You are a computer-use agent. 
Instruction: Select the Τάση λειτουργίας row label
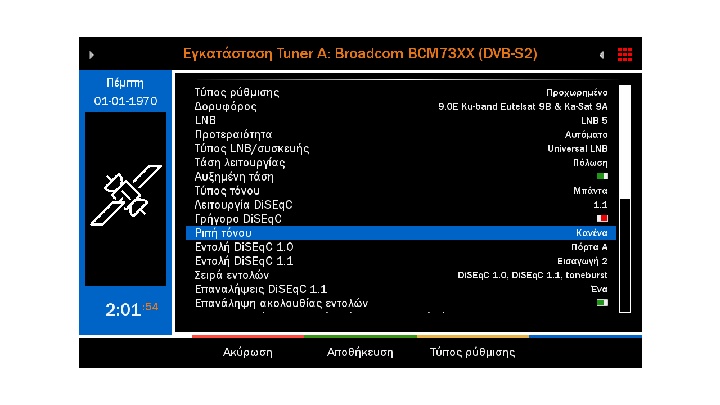(x=240, y=163)
